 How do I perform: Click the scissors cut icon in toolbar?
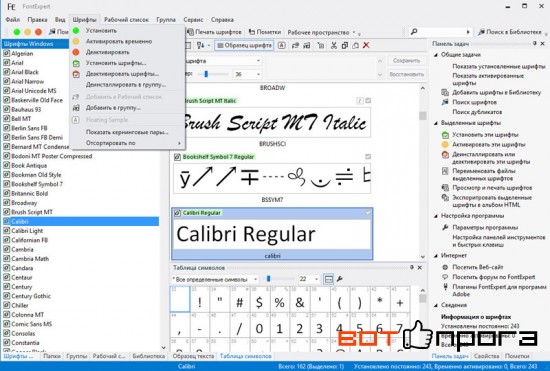(334, 45)
